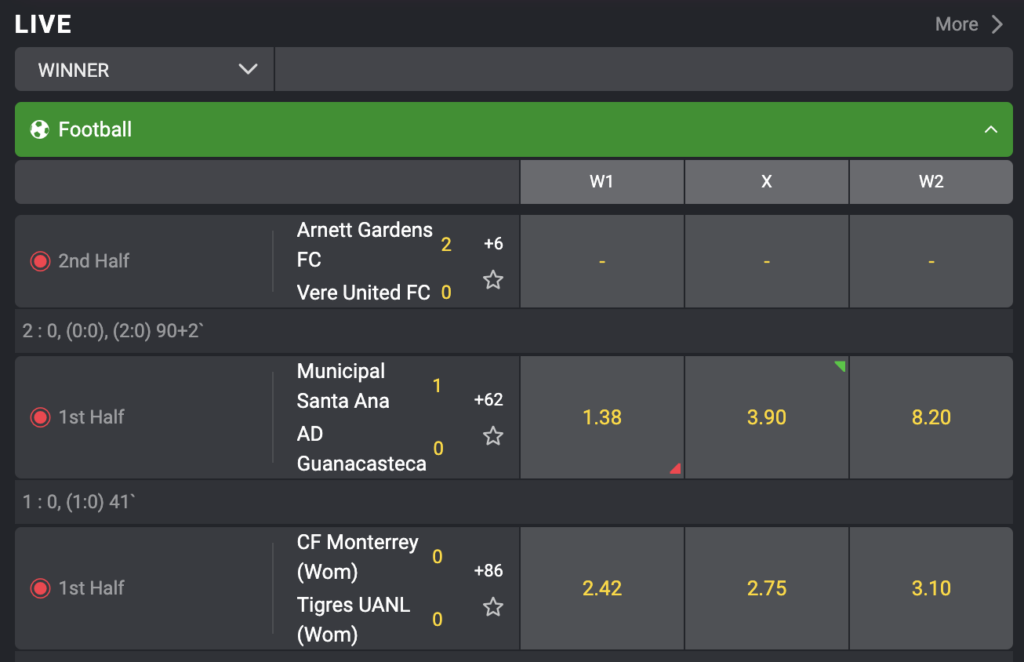The image size is (1024, 662).
Task: Select the 8.20 W2 odds for AD Guanacasteca
Action: click(x=931, y=417)
